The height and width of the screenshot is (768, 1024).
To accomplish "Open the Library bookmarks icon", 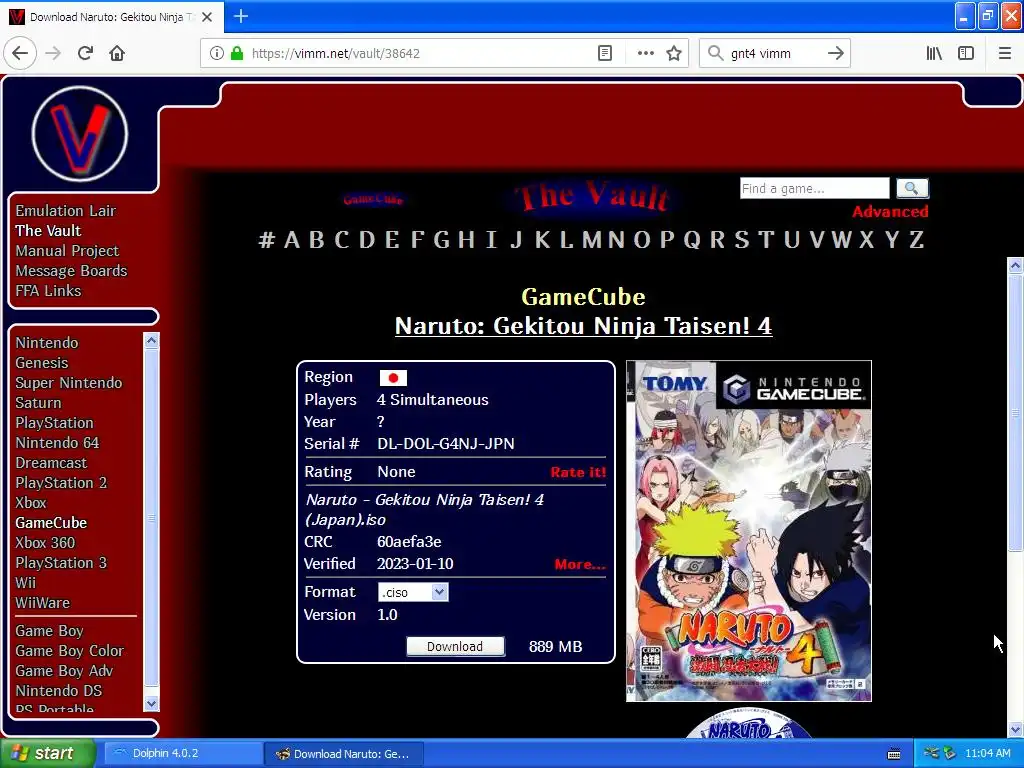I will [x=934, y=54].
